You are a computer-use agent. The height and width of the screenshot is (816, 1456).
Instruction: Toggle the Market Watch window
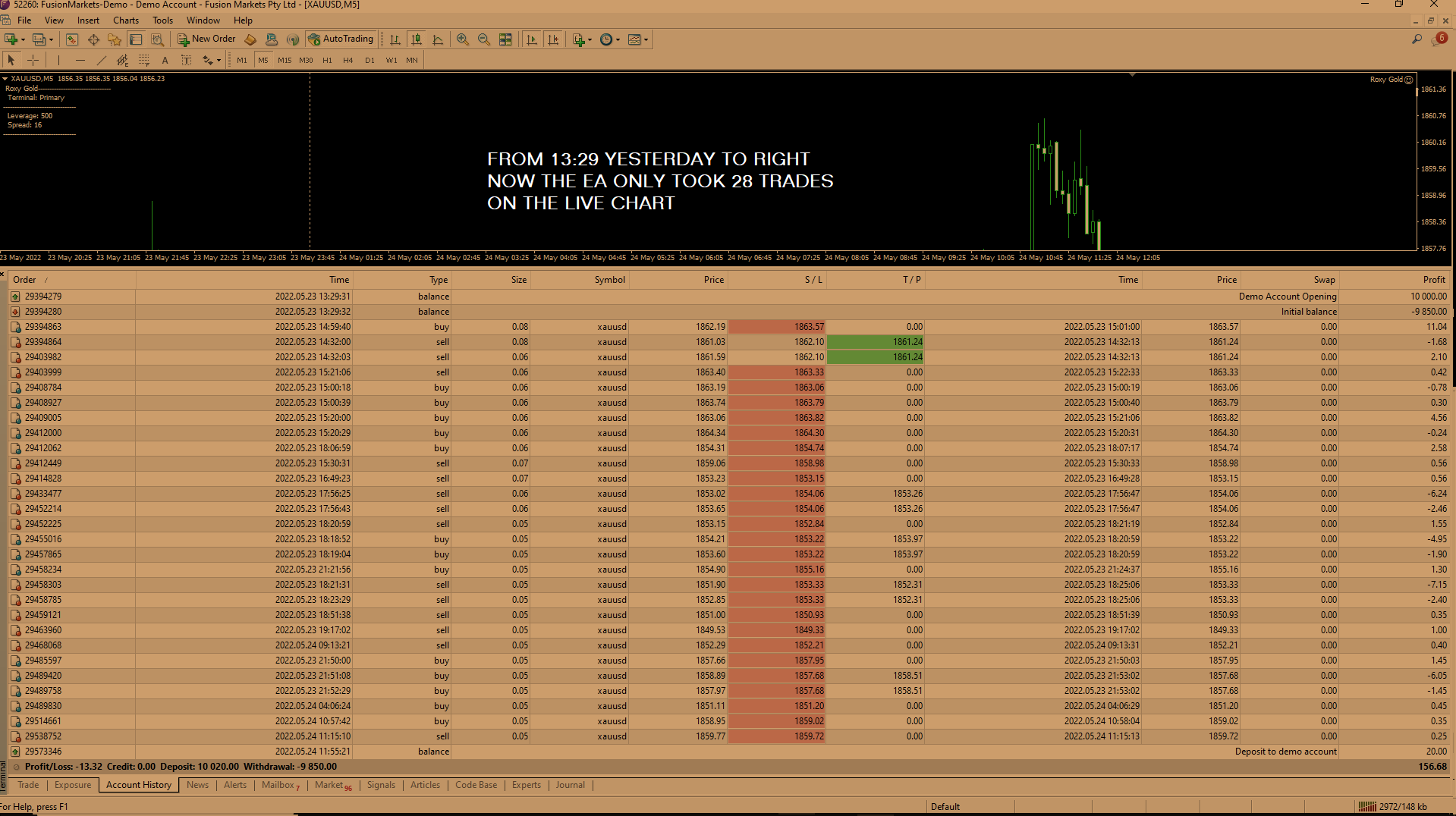72,39
